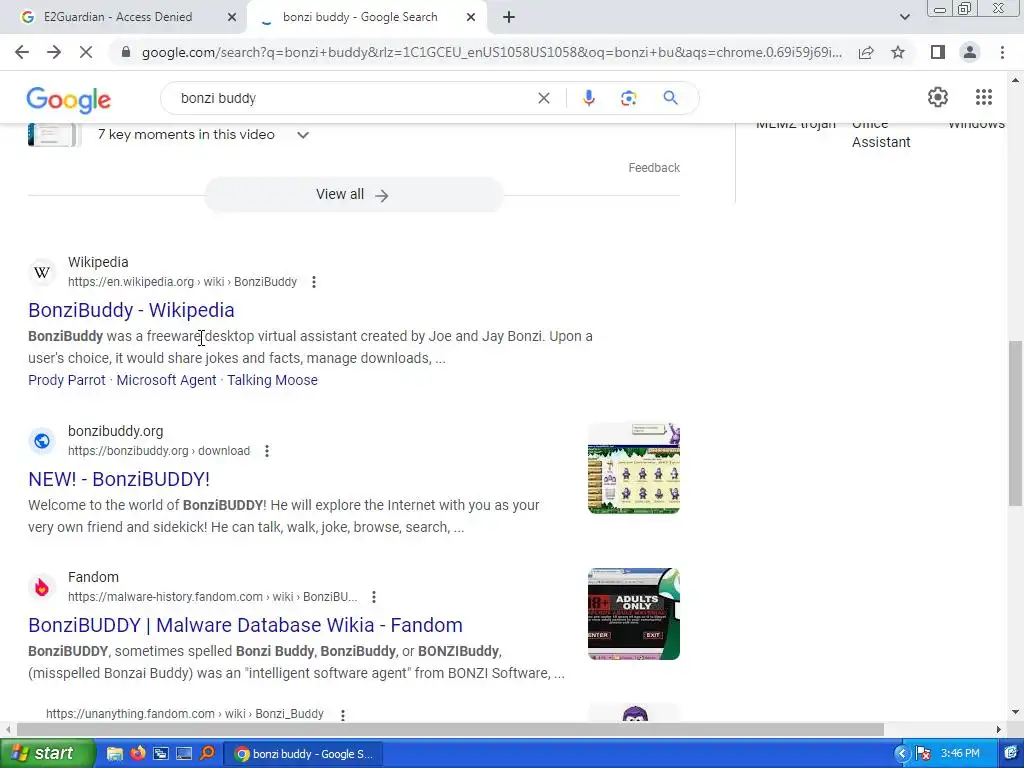This screenshot has height=768, width=1024.
Task: Stop loading the page
Action: 86,52
